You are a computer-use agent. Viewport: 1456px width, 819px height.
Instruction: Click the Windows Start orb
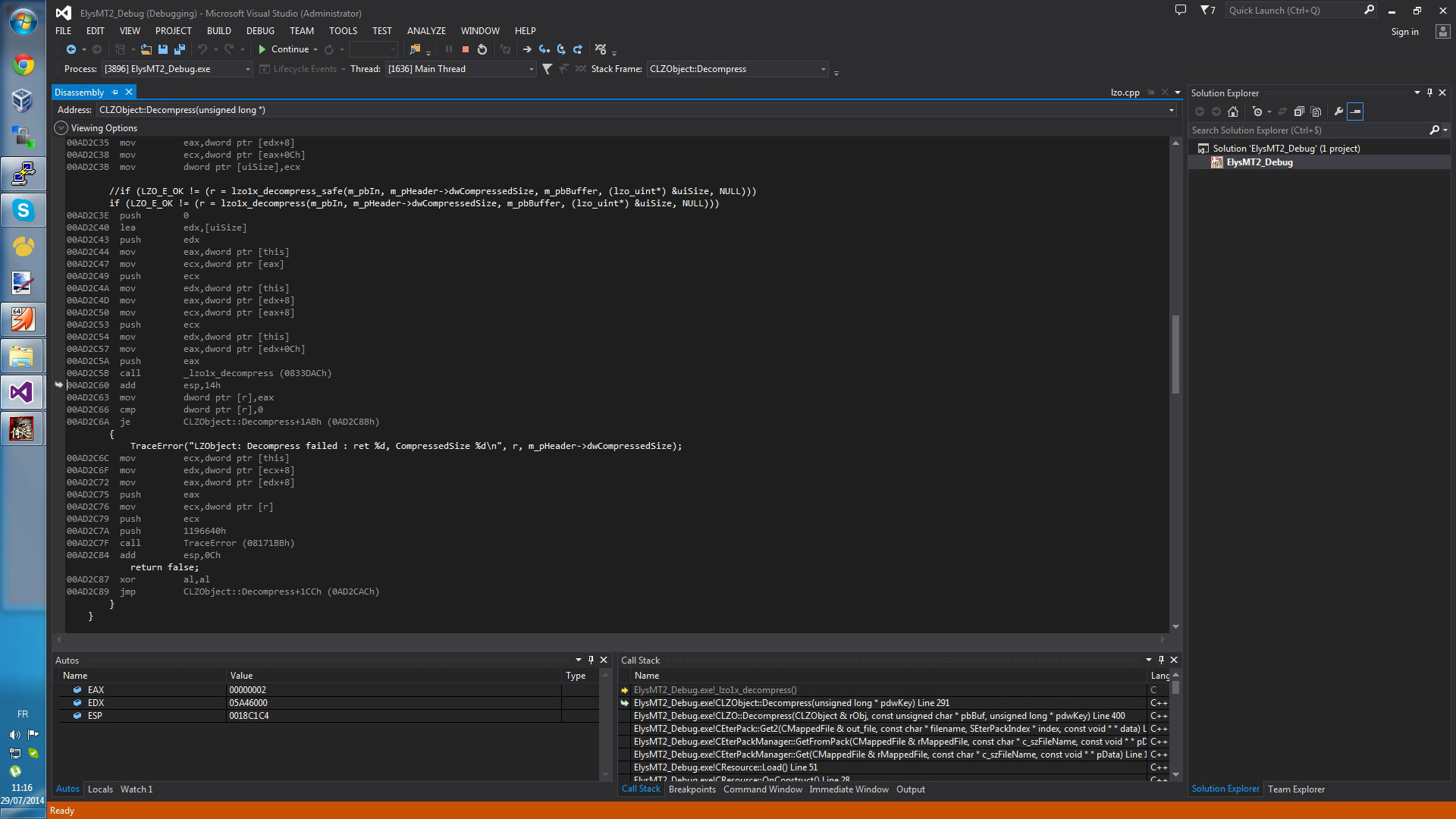(x=23, y=22)
